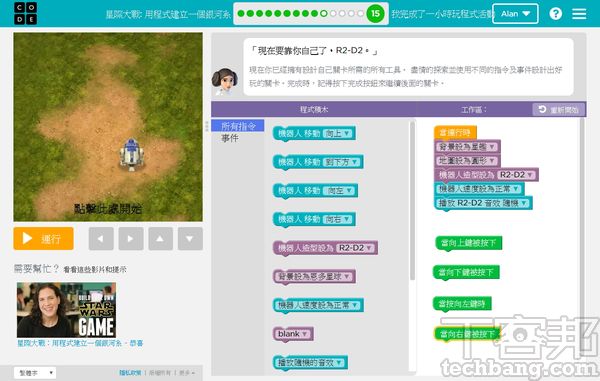Open the R2-D2 dropdown in the toolbox block
The width and height of the screenshot is (600, 381).
coord(355,248)
